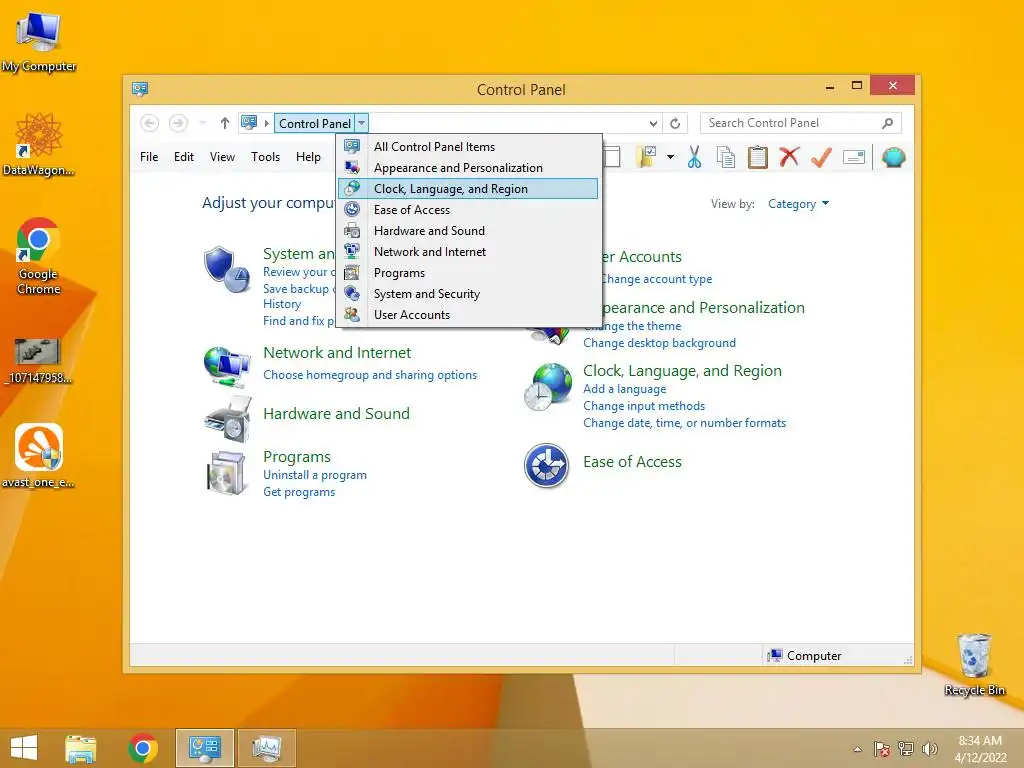
Task: Open the Help menu
Action: (x=308, y=157)
